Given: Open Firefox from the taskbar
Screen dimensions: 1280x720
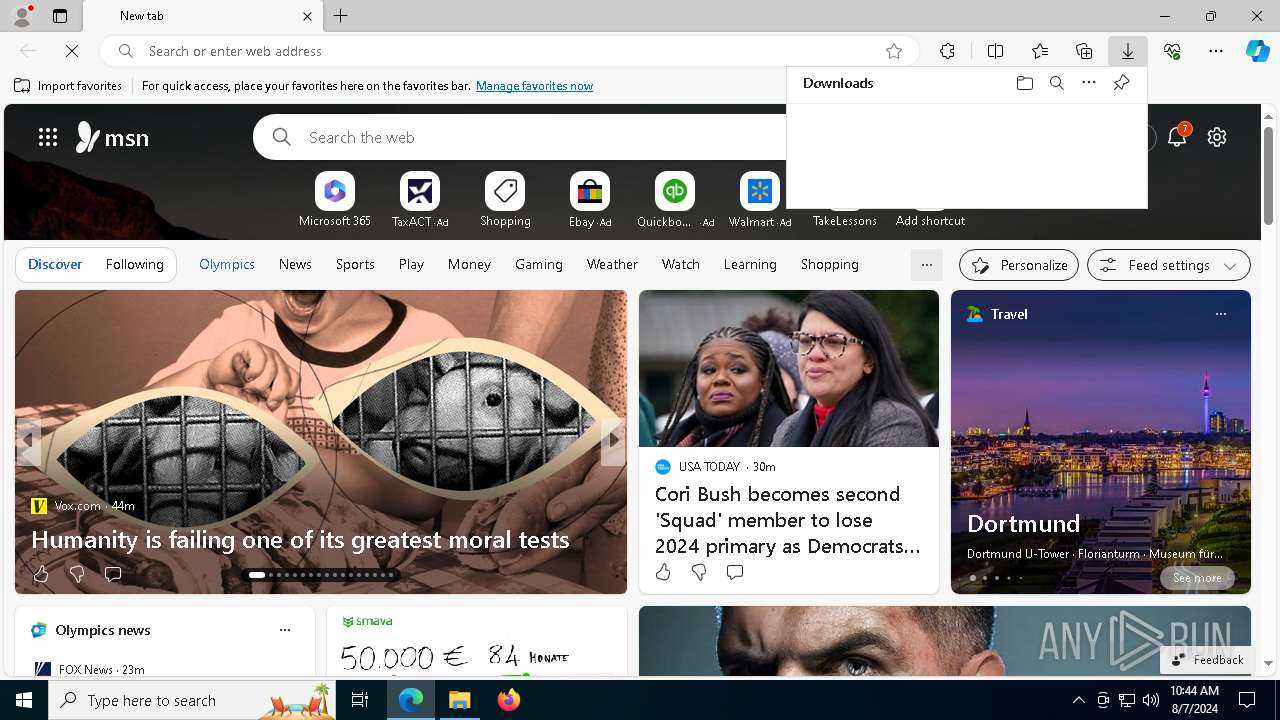Looking at the screenshot, I should (508, 700).
